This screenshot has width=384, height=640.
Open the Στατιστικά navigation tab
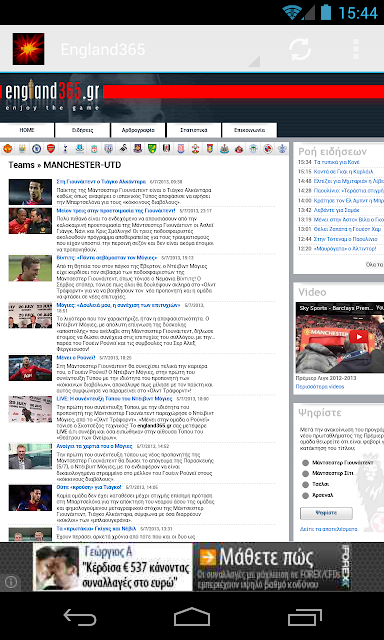click(x=194, y=130)
